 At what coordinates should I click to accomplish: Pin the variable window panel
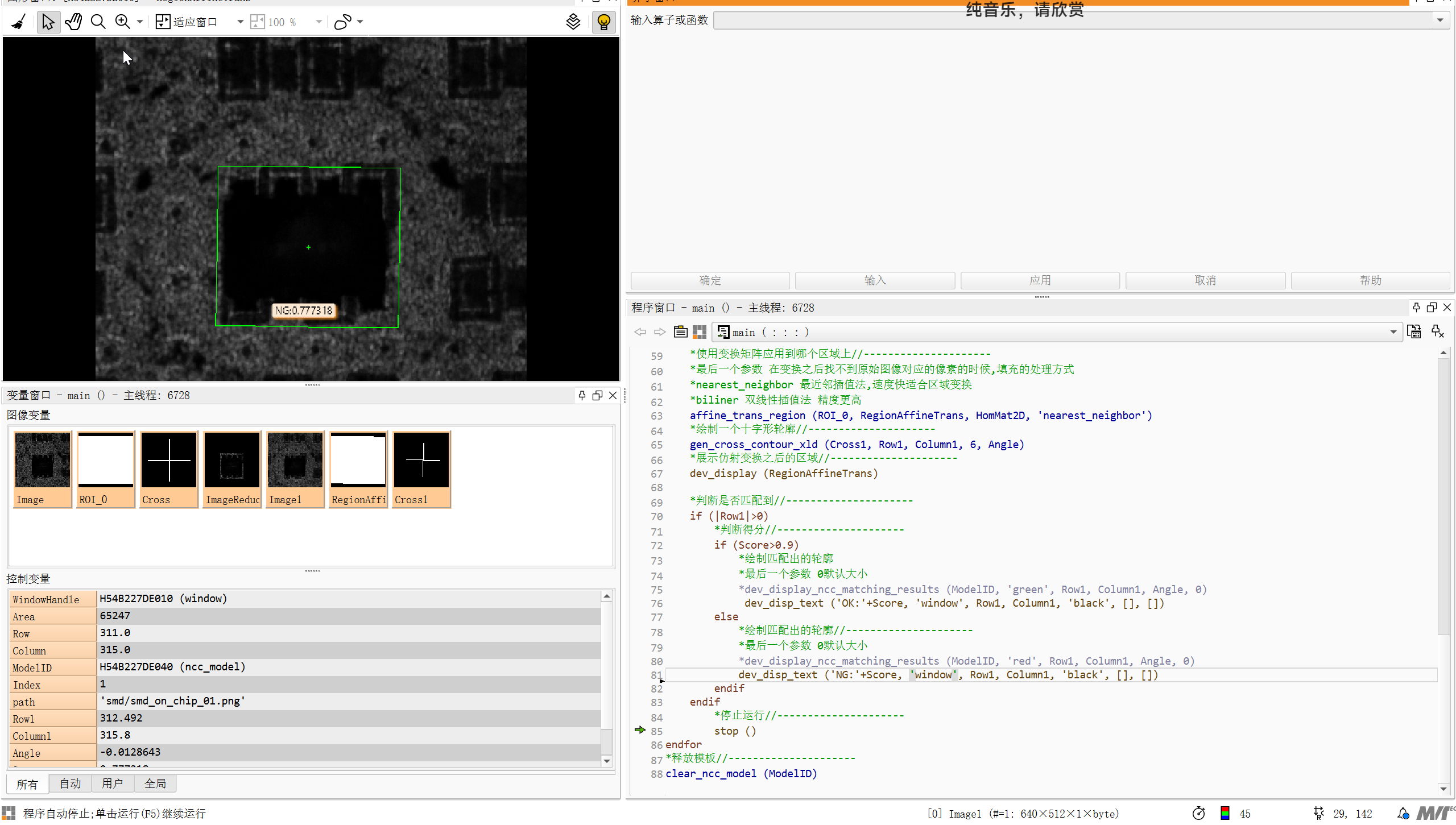click(x=582, y=395)
